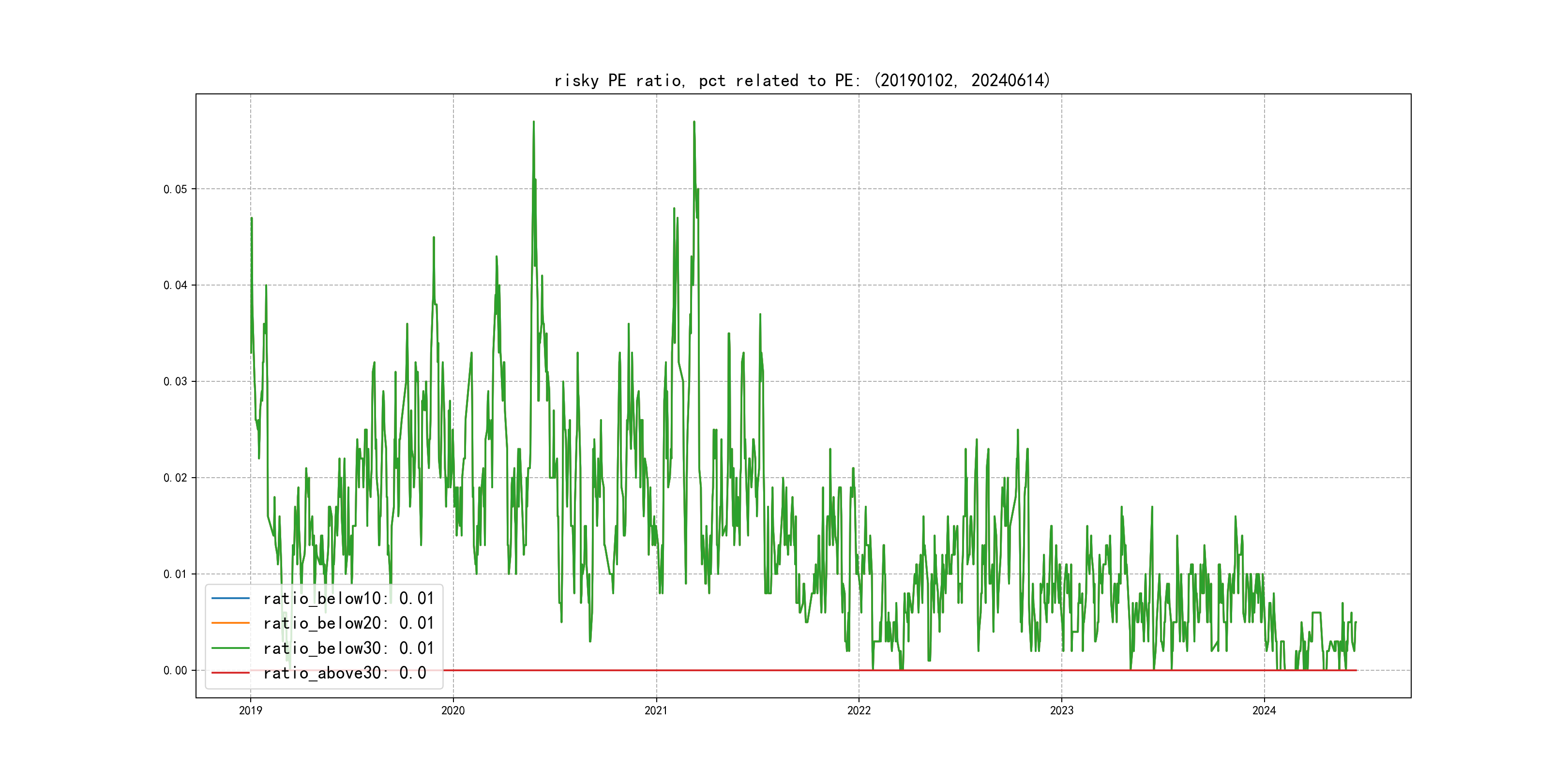Click the blue ratio_below10 legend line

[x=230, y=598]
